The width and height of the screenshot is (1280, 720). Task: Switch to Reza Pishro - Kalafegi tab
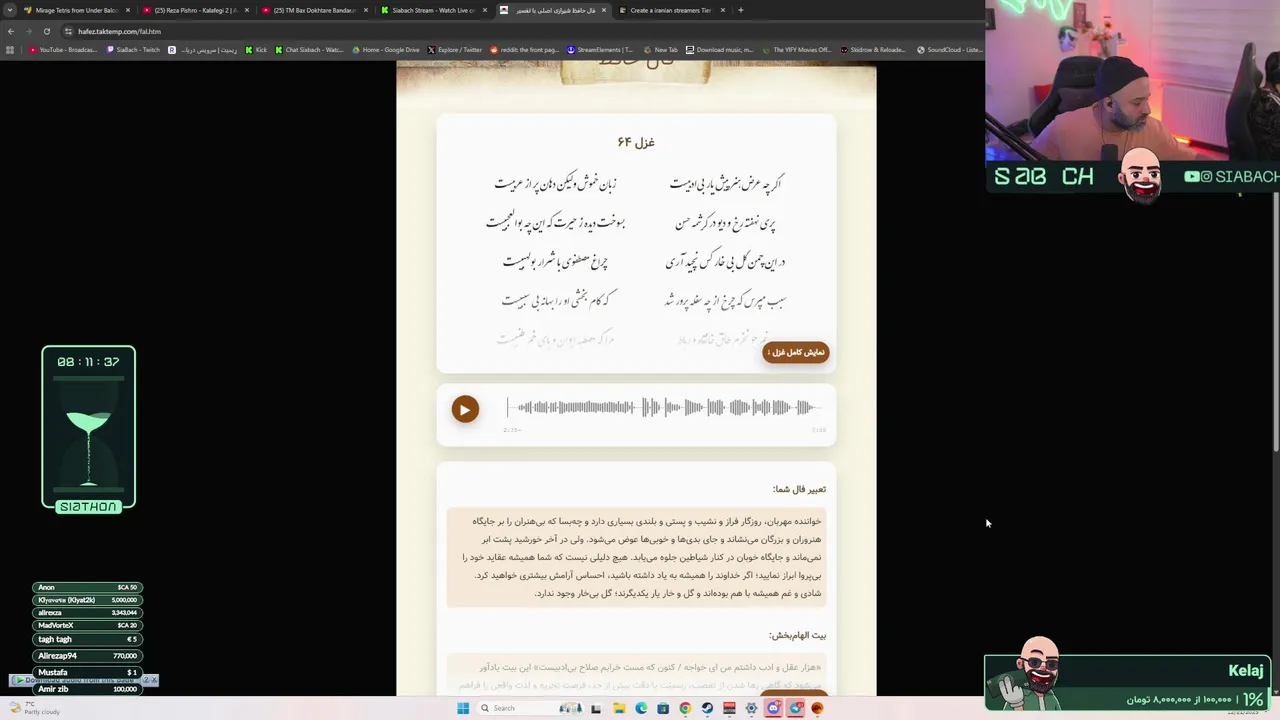[x=195, y=10]
